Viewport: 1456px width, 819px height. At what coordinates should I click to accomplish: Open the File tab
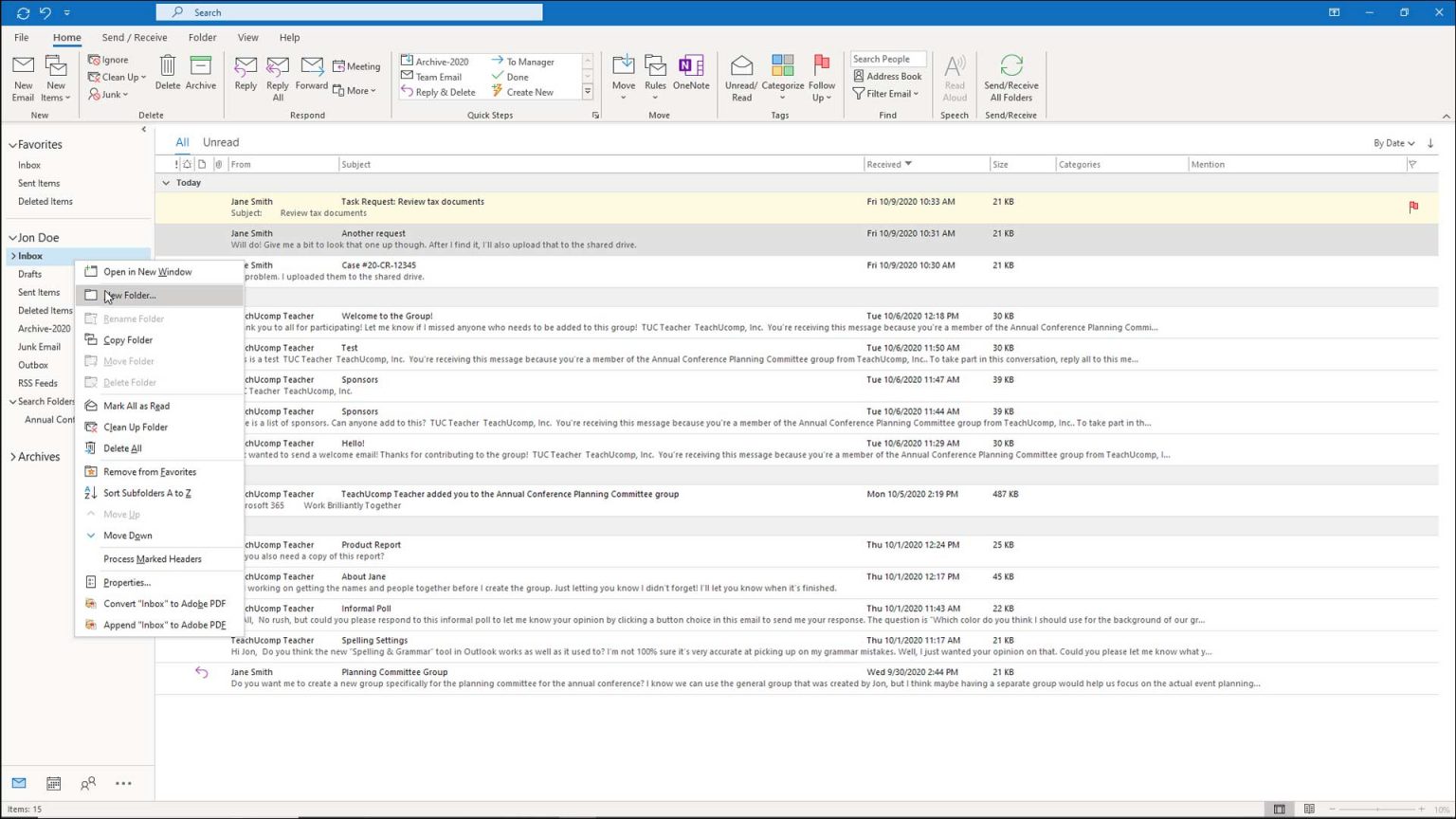coord(21,38)
